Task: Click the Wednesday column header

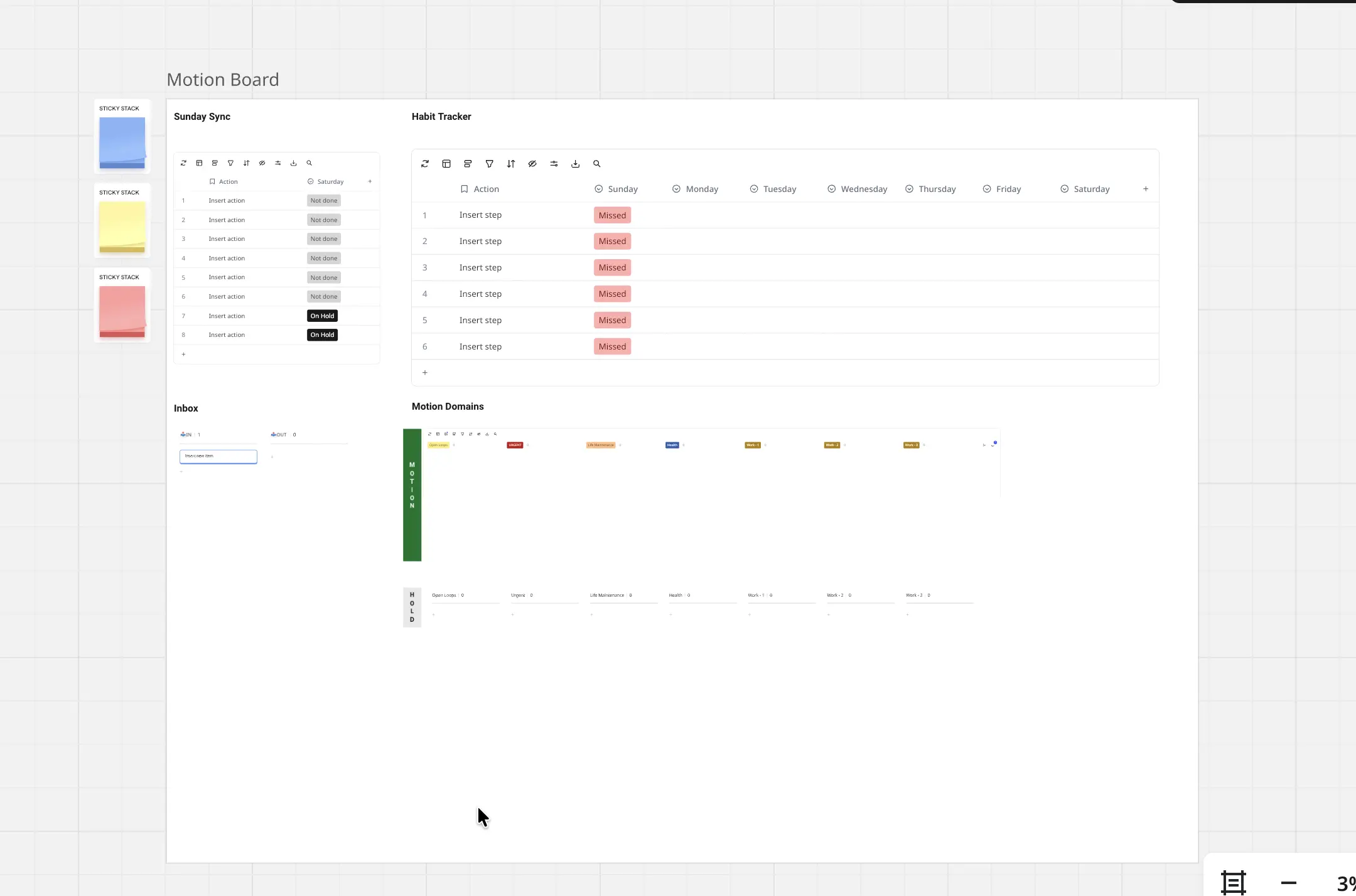Action: (863, 189)
